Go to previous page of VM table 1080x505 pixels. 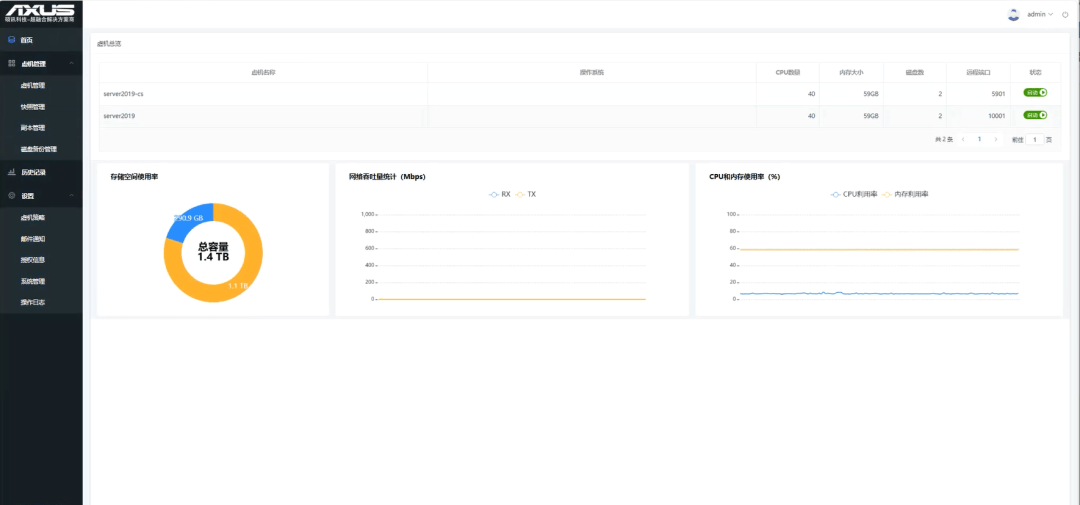pyautogui.click(x=963, y=139)
